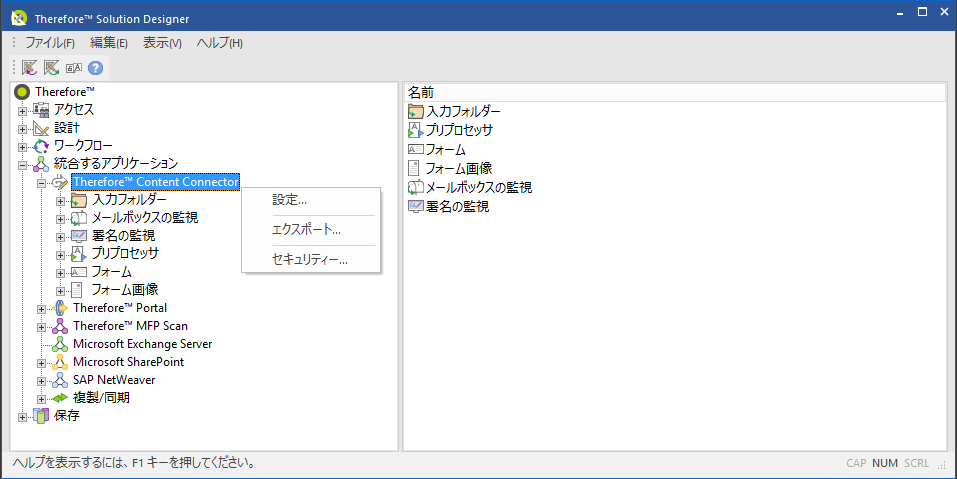Click the フォーム icon in the tree
This screenshot has width=957, height=479.
(x=79, y=272)
